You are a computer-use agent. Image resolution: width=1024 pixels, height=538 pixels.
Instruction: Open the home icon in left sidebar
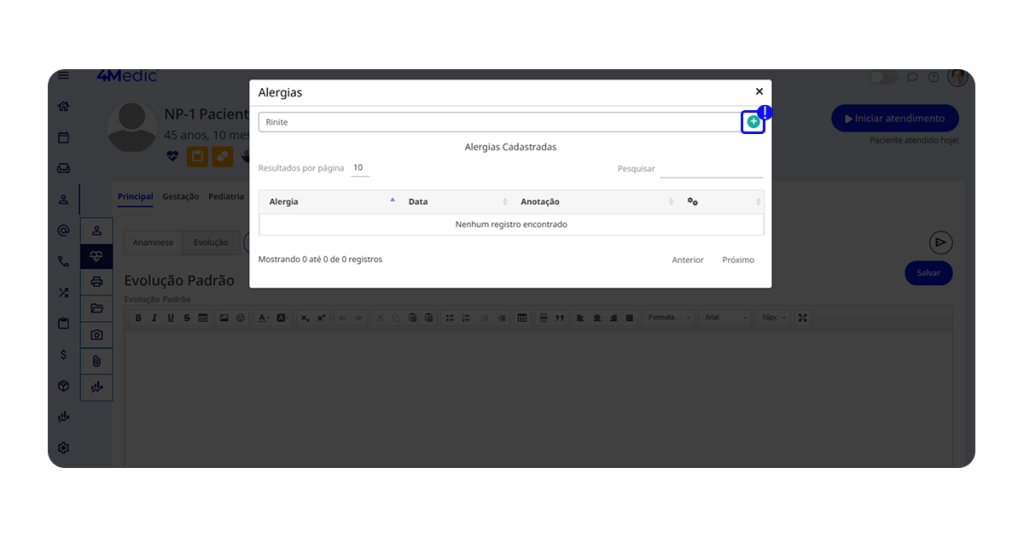(64, 106)
